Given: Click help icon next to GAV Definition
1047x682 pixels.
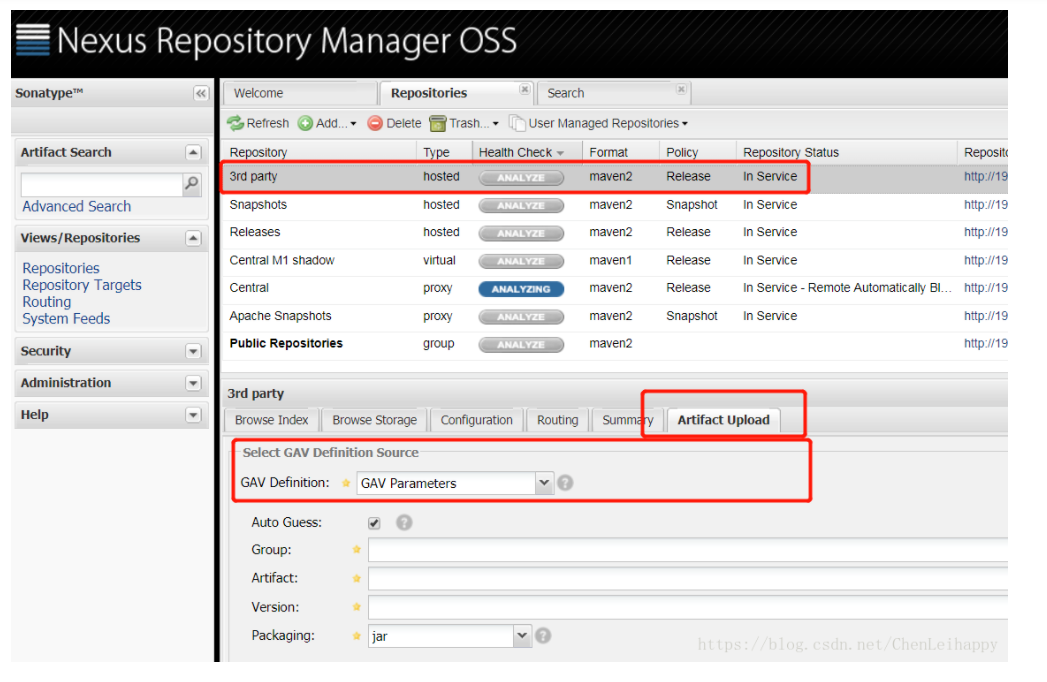Looking at the screenshot, I should click(565, 483).
